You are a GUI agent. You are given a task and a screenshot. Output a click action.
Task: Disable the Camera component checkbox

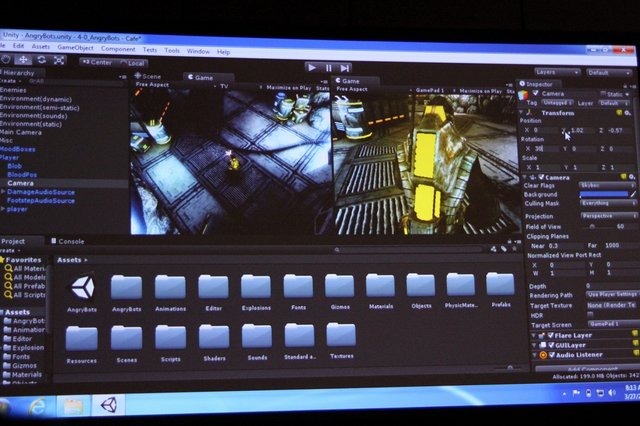(541, 177)
